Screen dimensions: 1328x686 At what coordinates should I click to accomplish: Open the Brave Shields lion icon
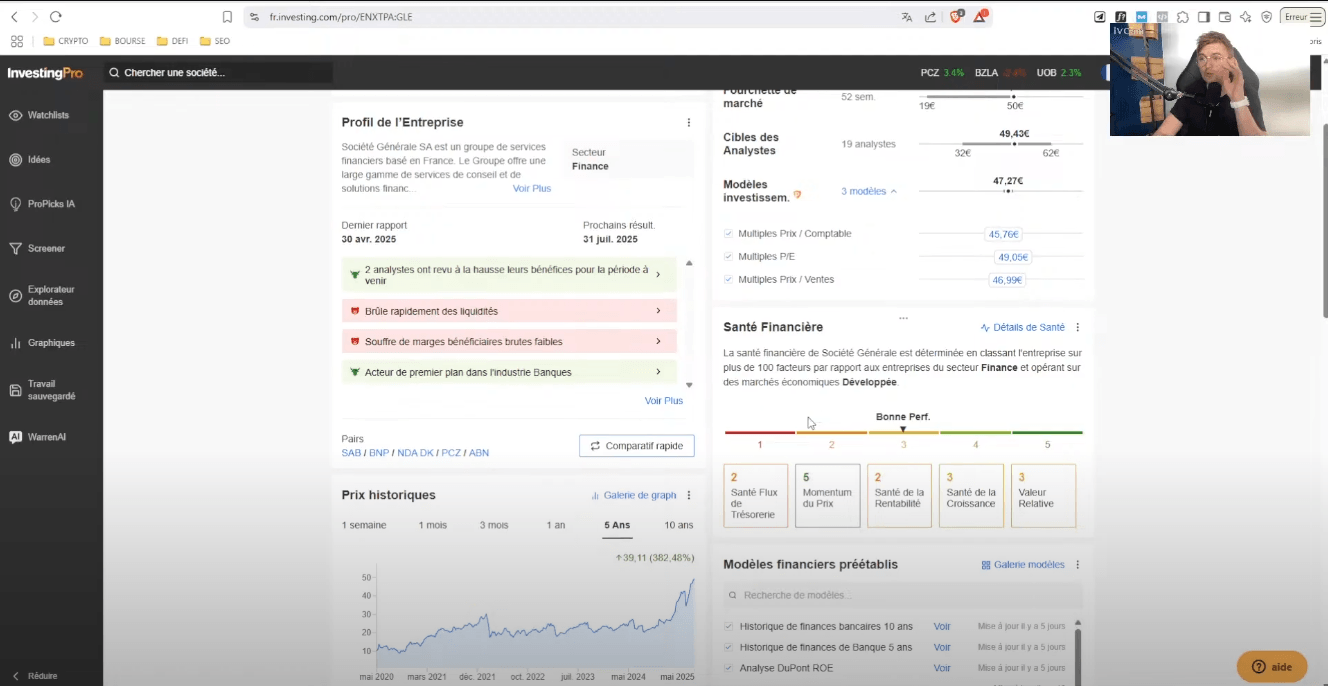click(956, 16)
